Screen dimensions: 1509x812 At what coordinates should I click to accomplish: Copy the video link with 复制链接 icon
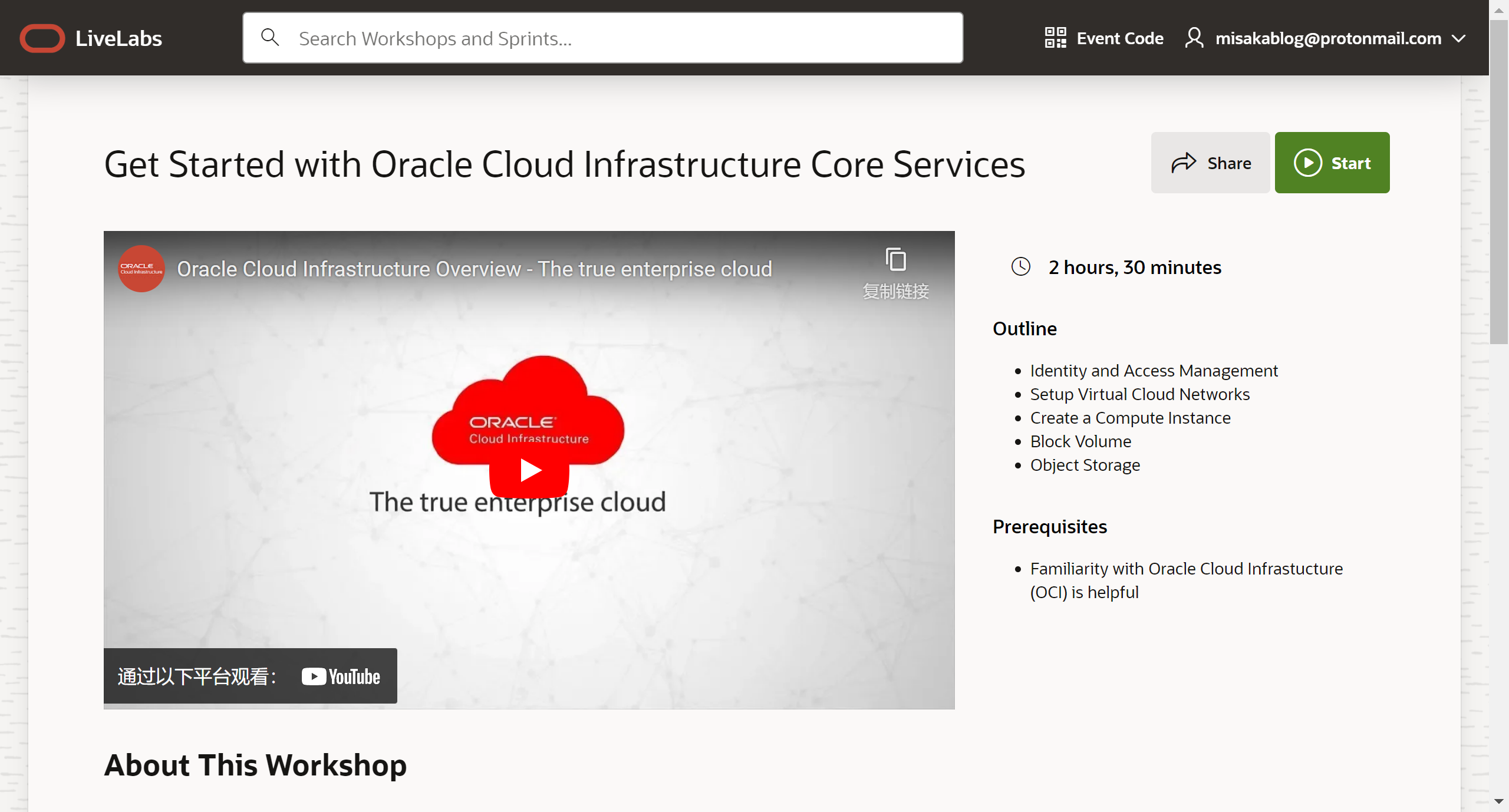896,273
